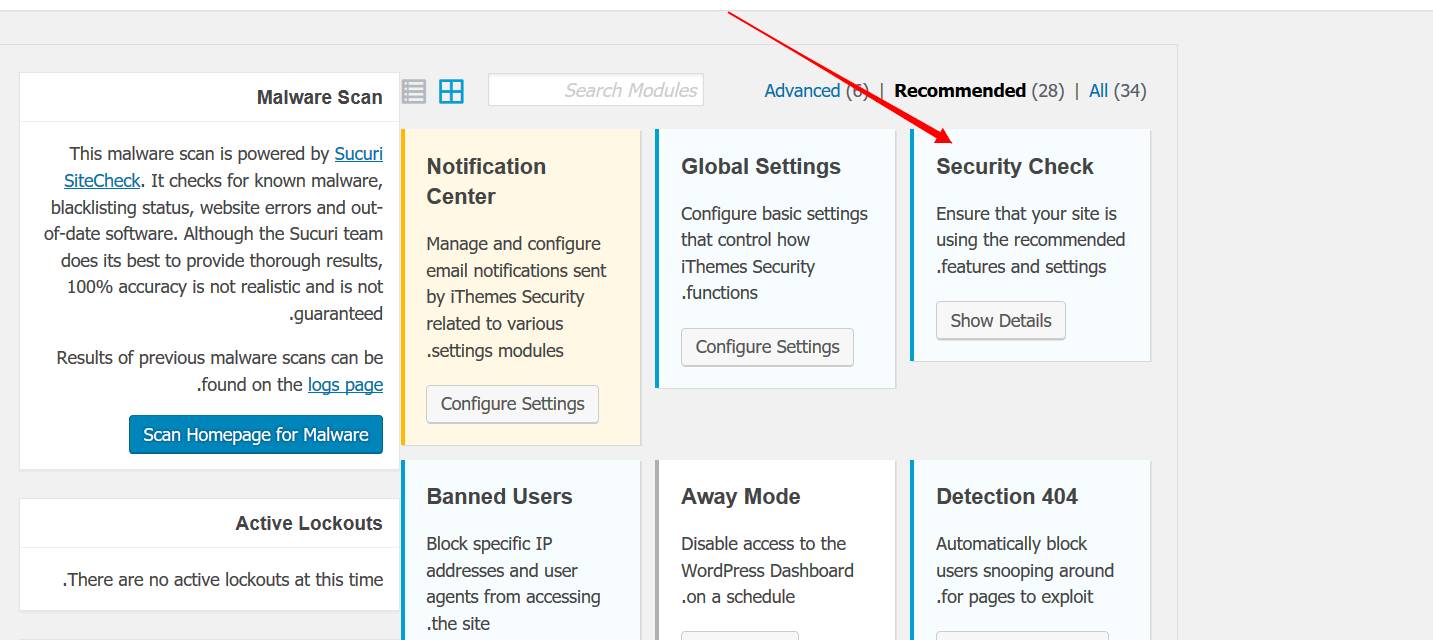Click the Active Lockouts panel header

pos(210,523)
